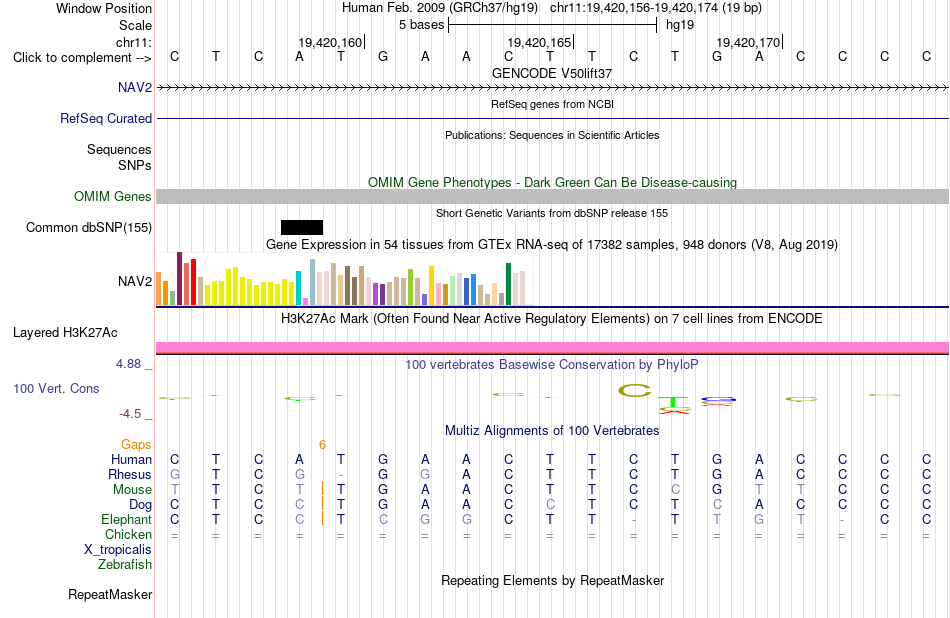Click the 4.88 upper conservation value

128,364
